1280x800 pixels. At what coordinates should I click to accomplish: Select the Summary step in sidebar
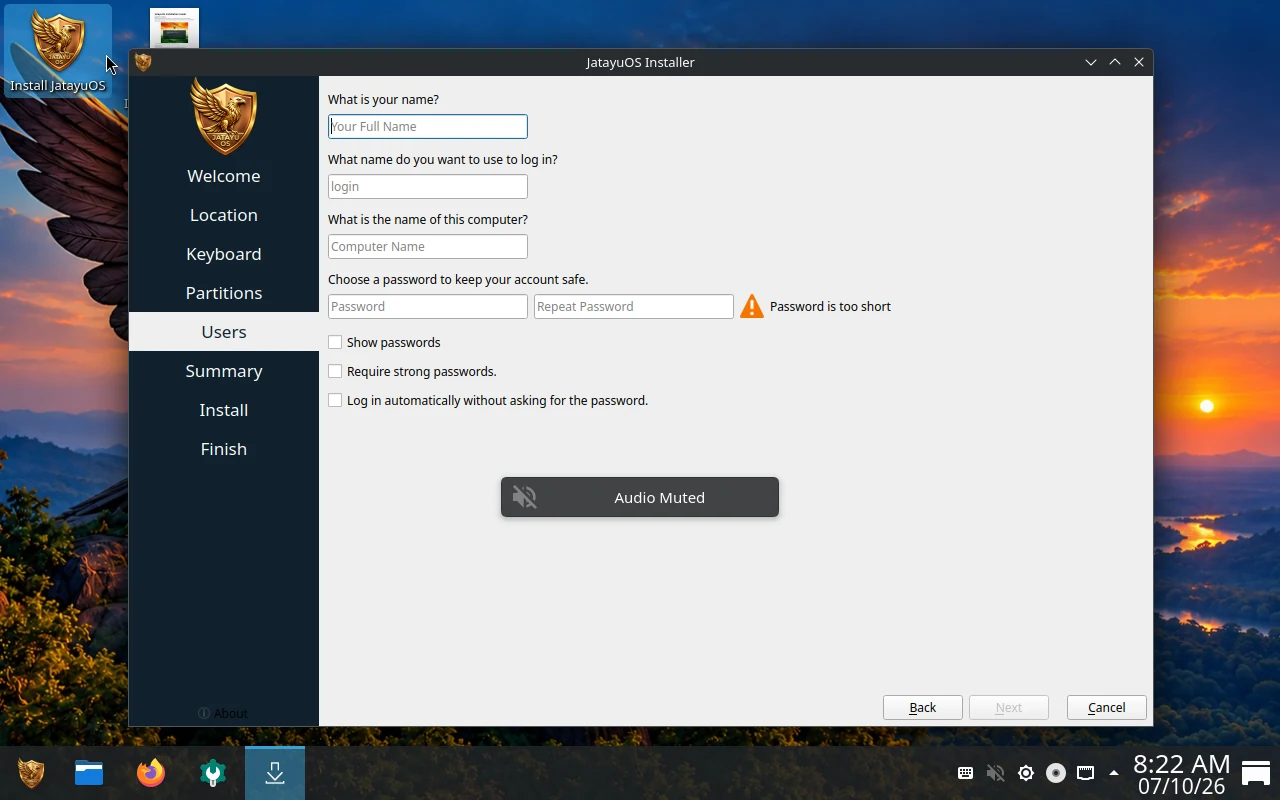click(224, 371)
